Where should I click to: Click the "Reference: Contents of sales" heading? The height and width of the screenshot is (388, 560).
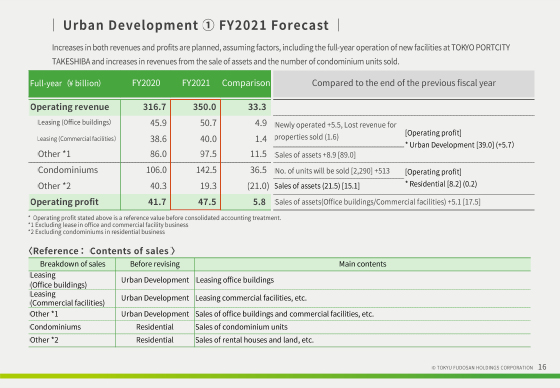click(102, 251)
